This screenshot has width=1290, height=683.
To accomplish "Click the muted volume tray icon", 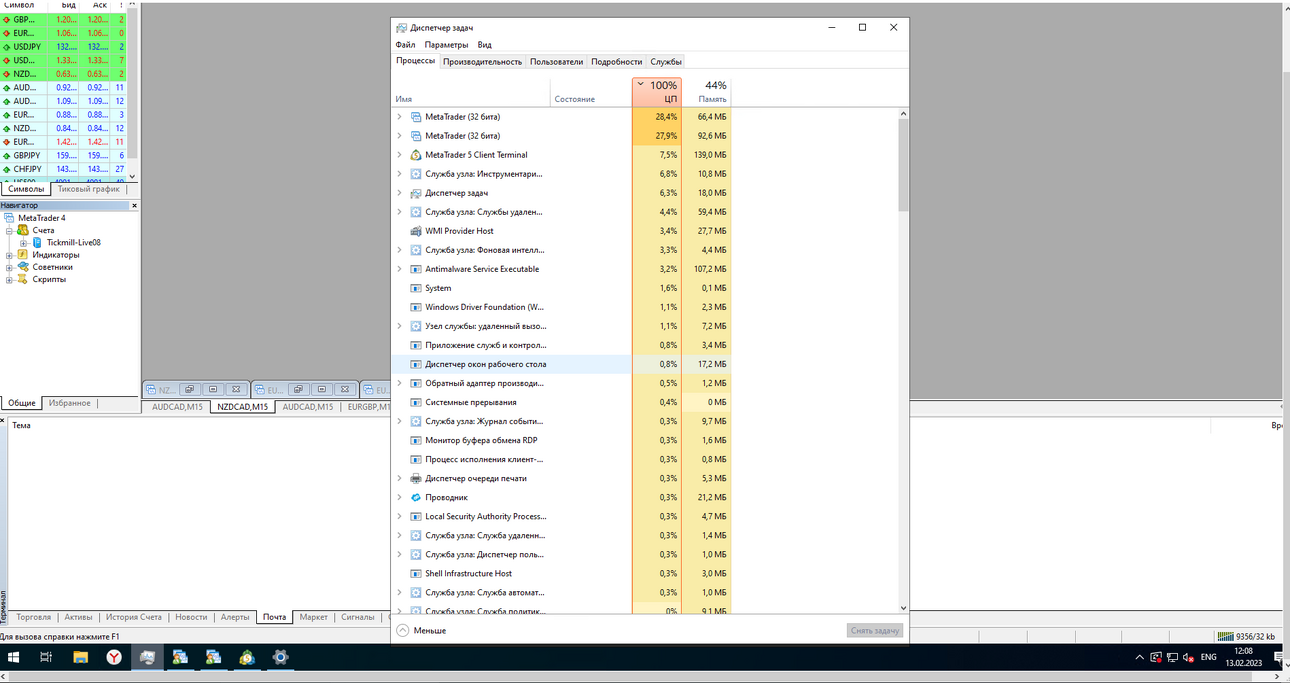I will [x=1188, y=657].
